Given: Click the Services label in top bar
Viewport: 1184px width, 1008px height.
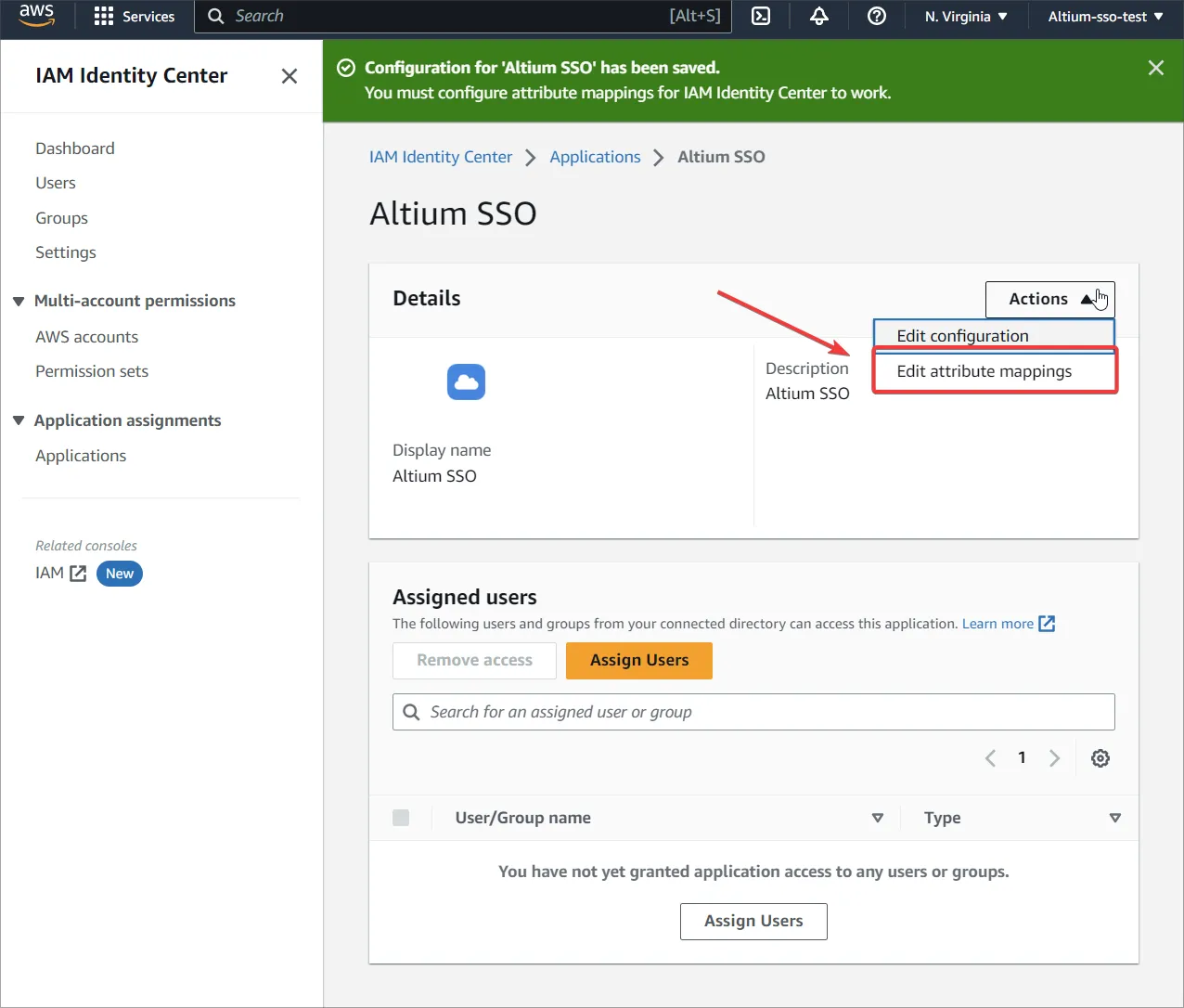Looking at the screenshot, I should [148, 17].
